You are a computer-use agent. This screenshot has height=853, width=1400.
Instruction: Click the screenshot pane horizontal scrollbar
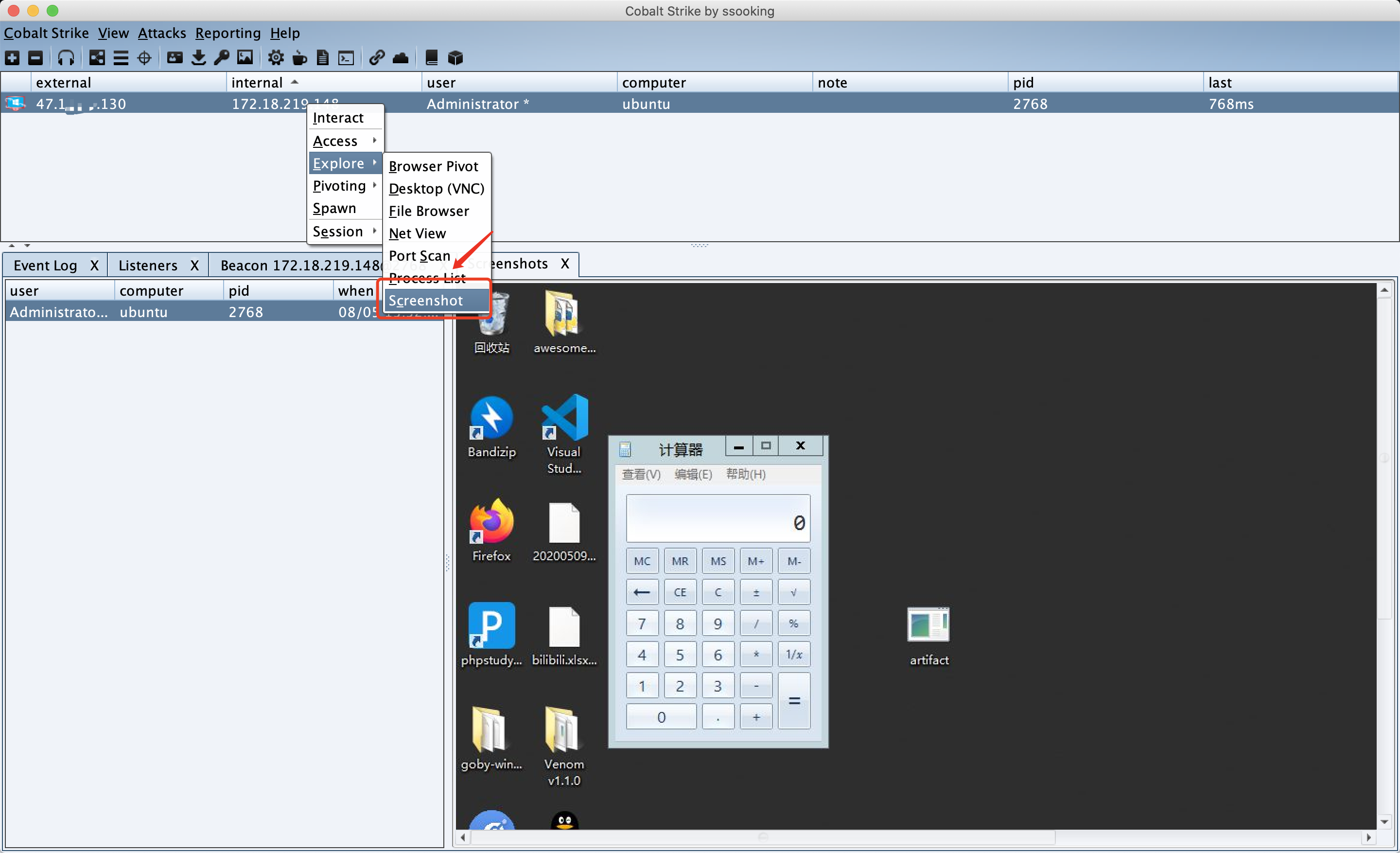click(761, 836)
